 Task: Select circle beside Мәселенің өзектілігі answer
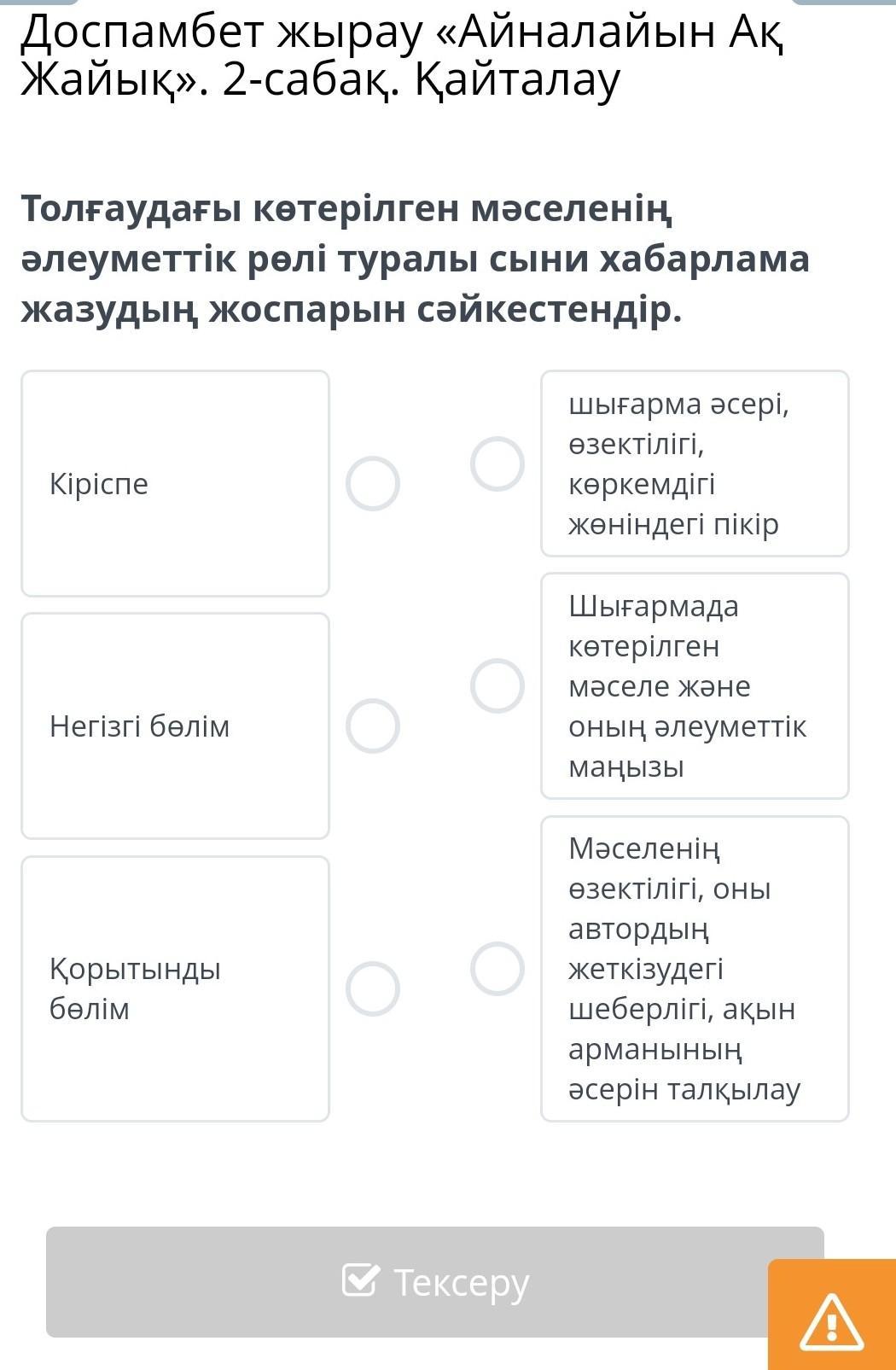[497, 969]
